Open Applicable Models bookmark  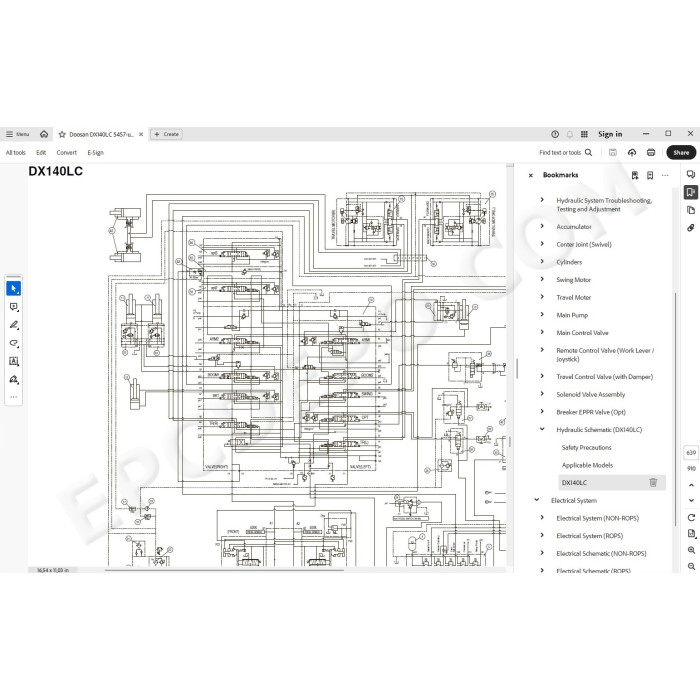click(x=587, y=465)
